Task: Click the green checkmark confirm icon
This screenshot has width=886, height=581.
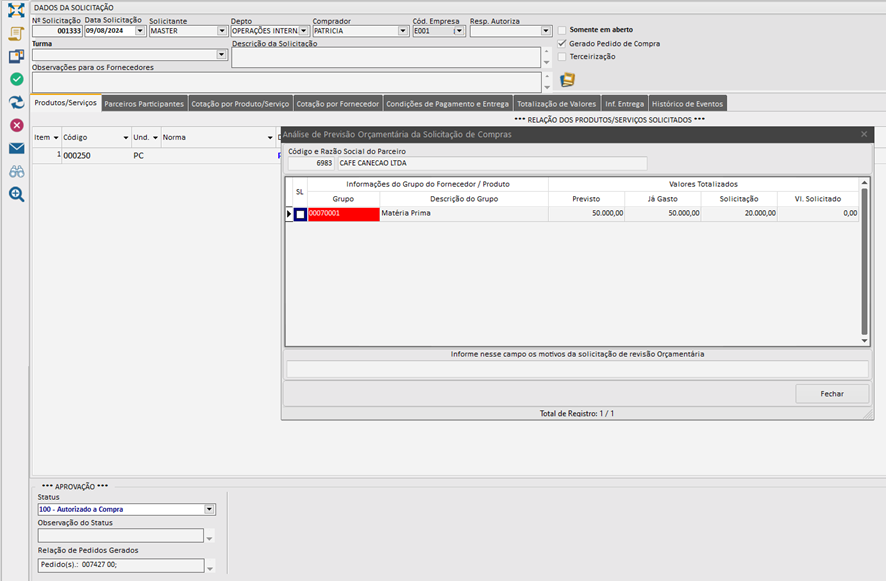Action: (17, 79)
